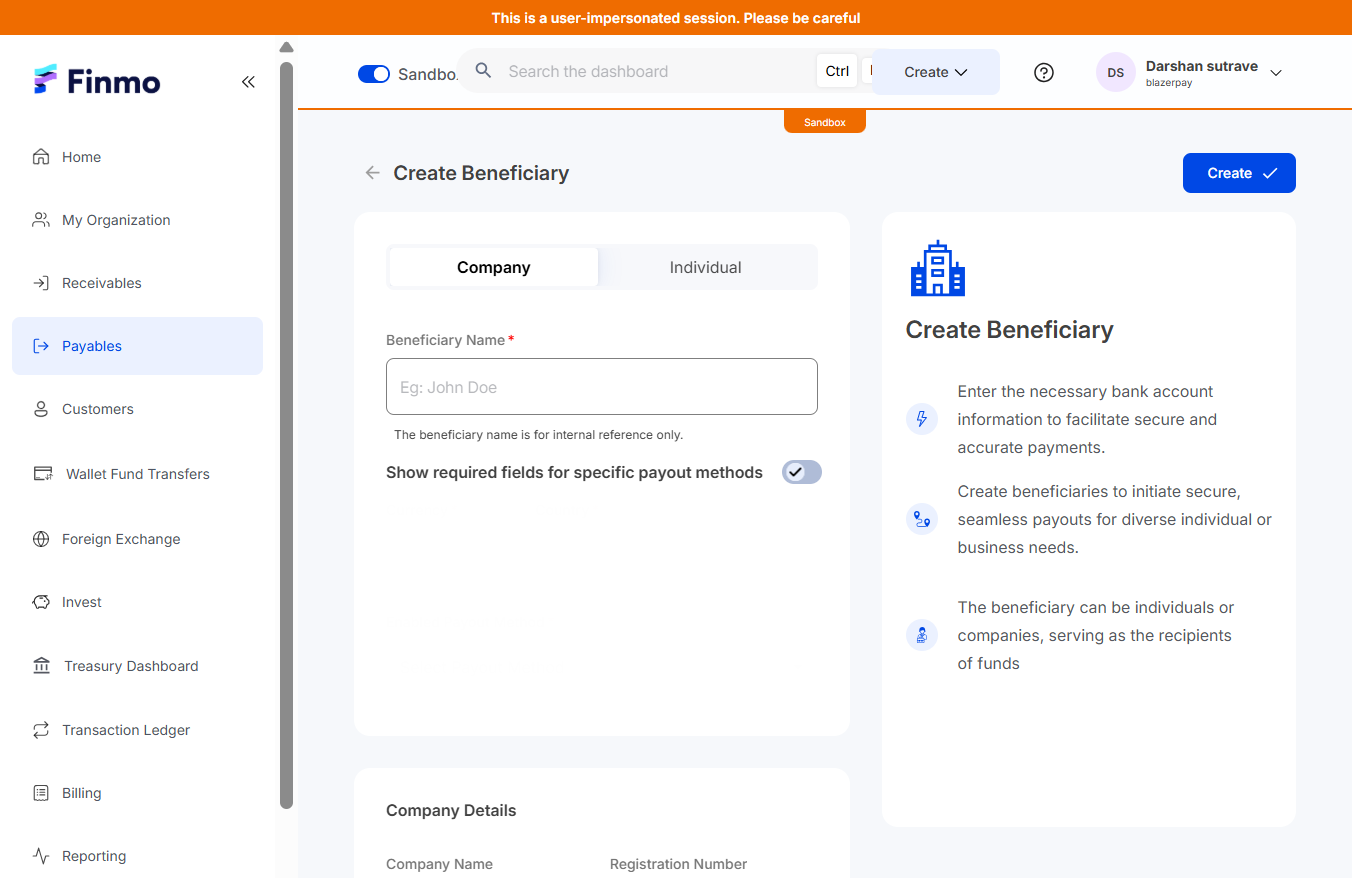The image size is (1352, 878).
Task: Go back using the arrow beside Create Beneficiary
Action: point(373,173)
